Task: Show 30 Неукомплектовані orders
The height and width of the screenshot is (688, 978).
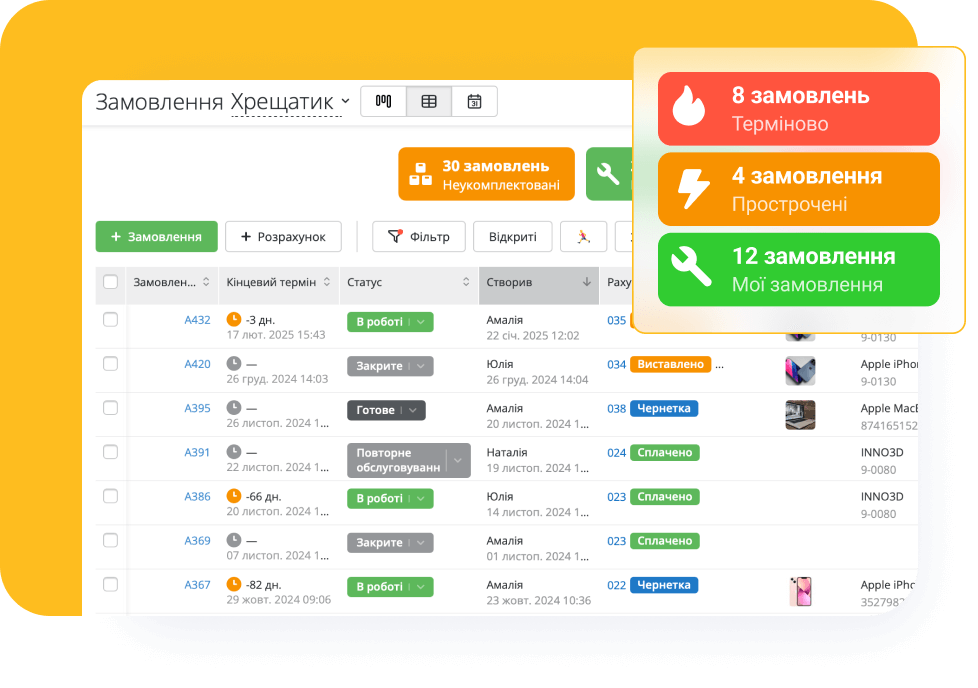Action: 486,174
